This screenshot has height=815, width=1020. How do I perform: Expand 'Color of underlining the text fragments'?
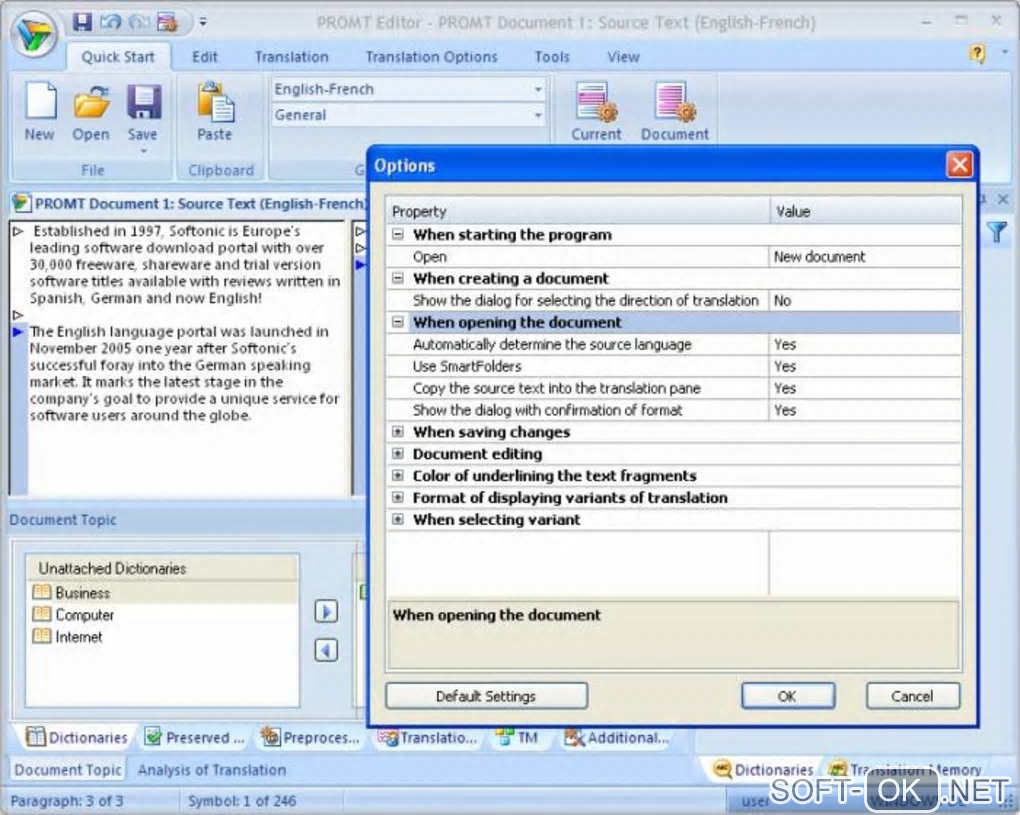pyautogui.click(x=398, y=475)
